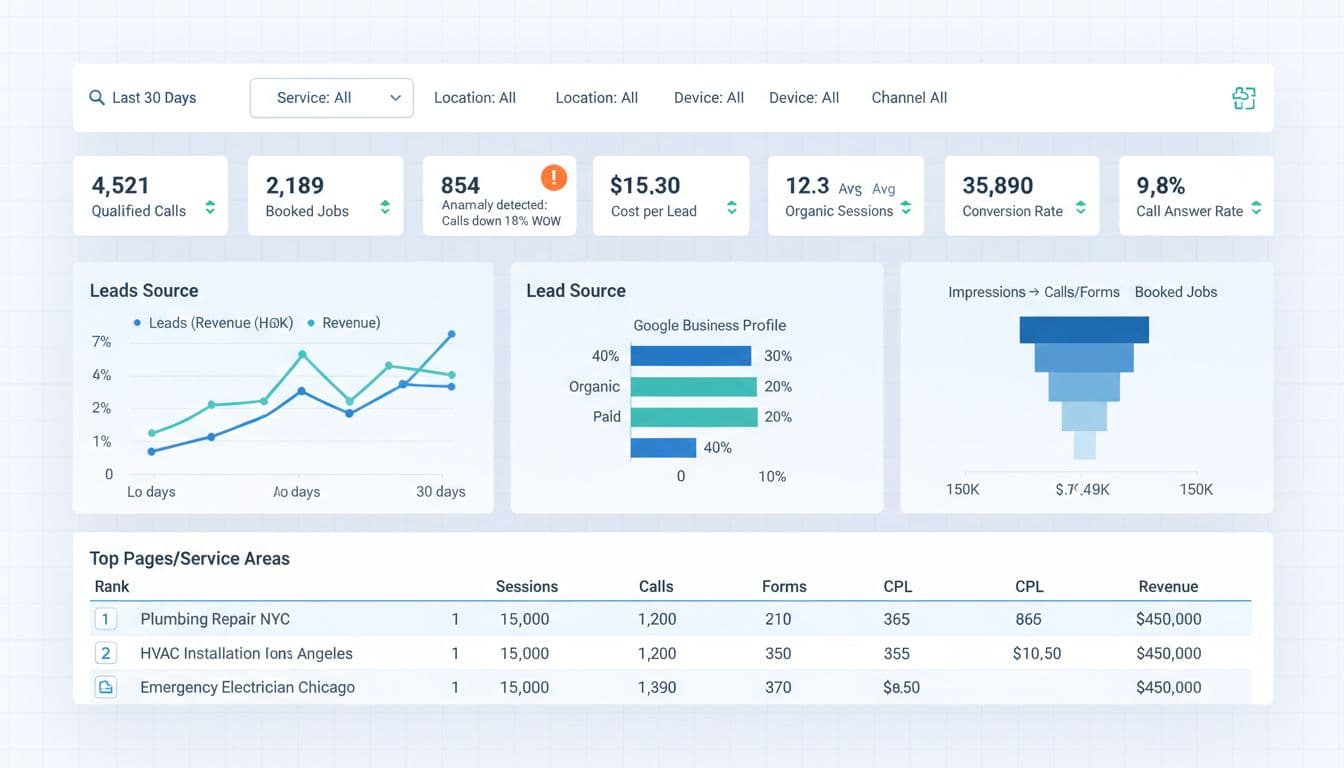The height and width of the screenshot is (768, 1344).
Task: Click the teal Paid bar in Lead Source chart
Action: pyautogui.click(x=694, y=417)
